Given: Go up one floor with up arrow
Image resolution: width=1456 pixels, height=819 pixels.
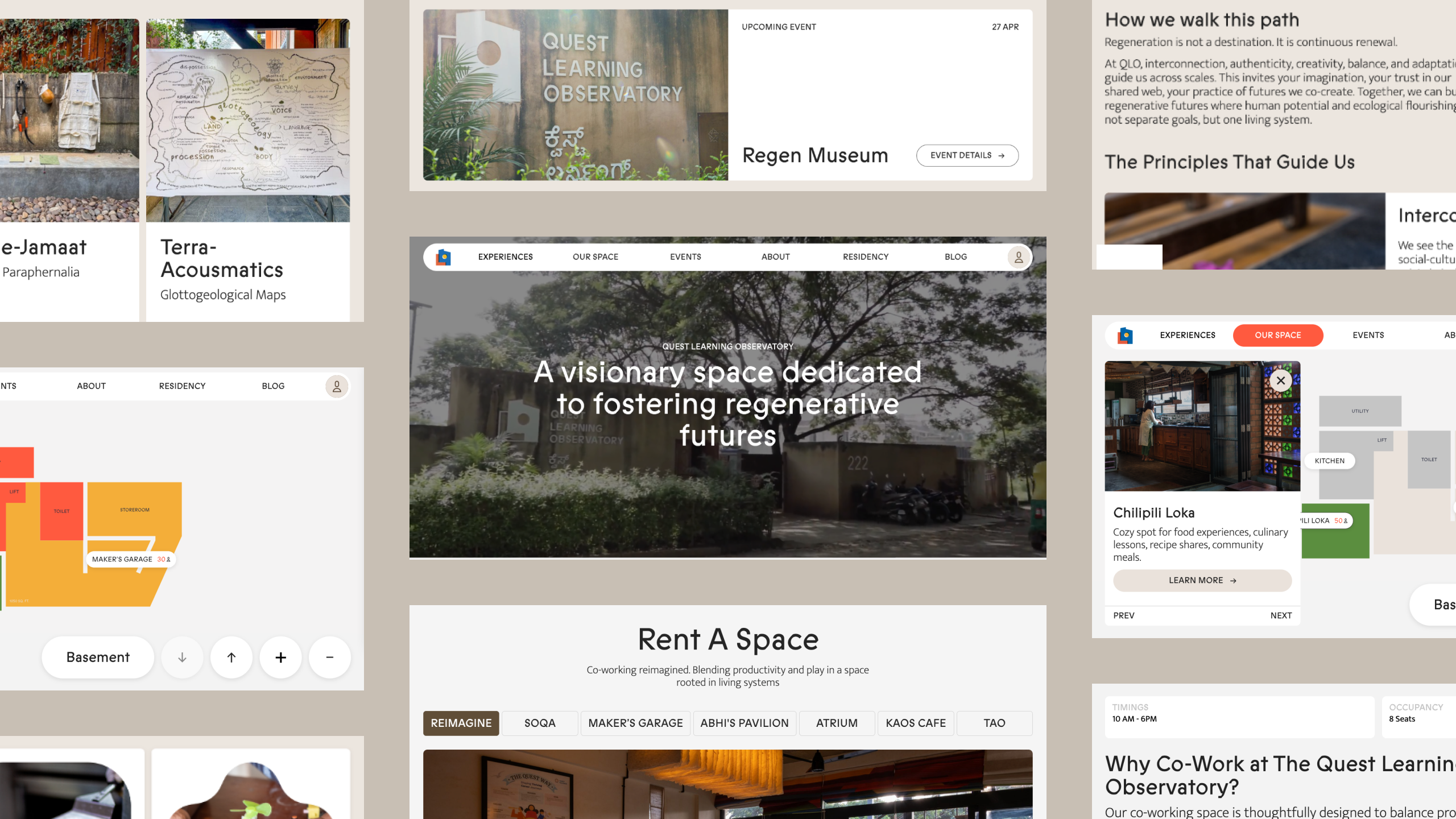Looking at the screenshot, I should 231,657.
